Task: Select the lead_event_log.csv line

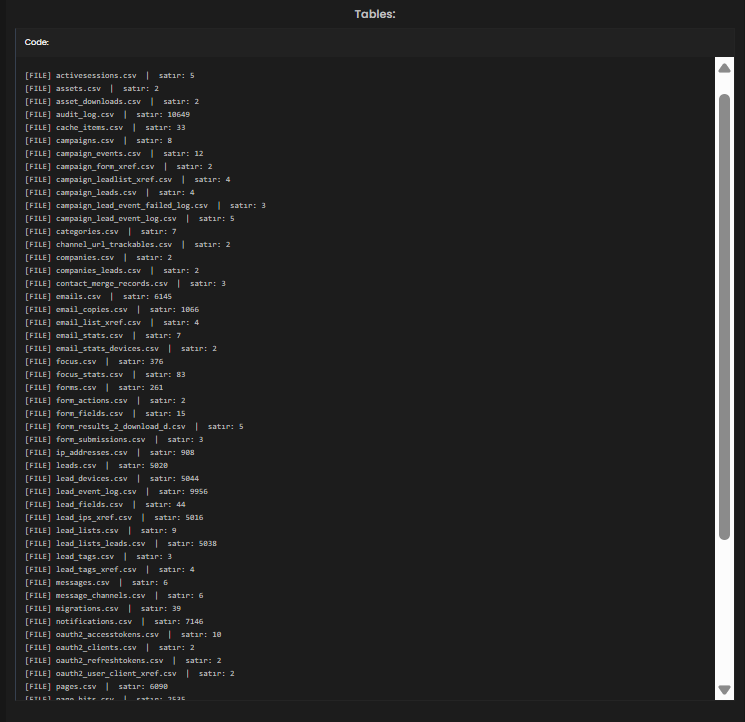Action: (116, 492)
